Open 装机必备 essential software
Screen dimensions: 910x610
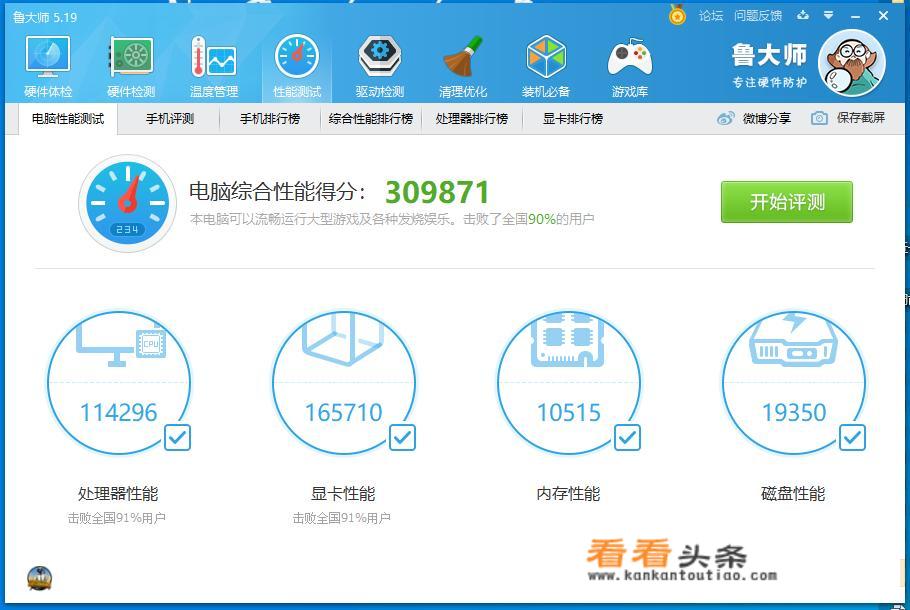click(x=546, y=66)
